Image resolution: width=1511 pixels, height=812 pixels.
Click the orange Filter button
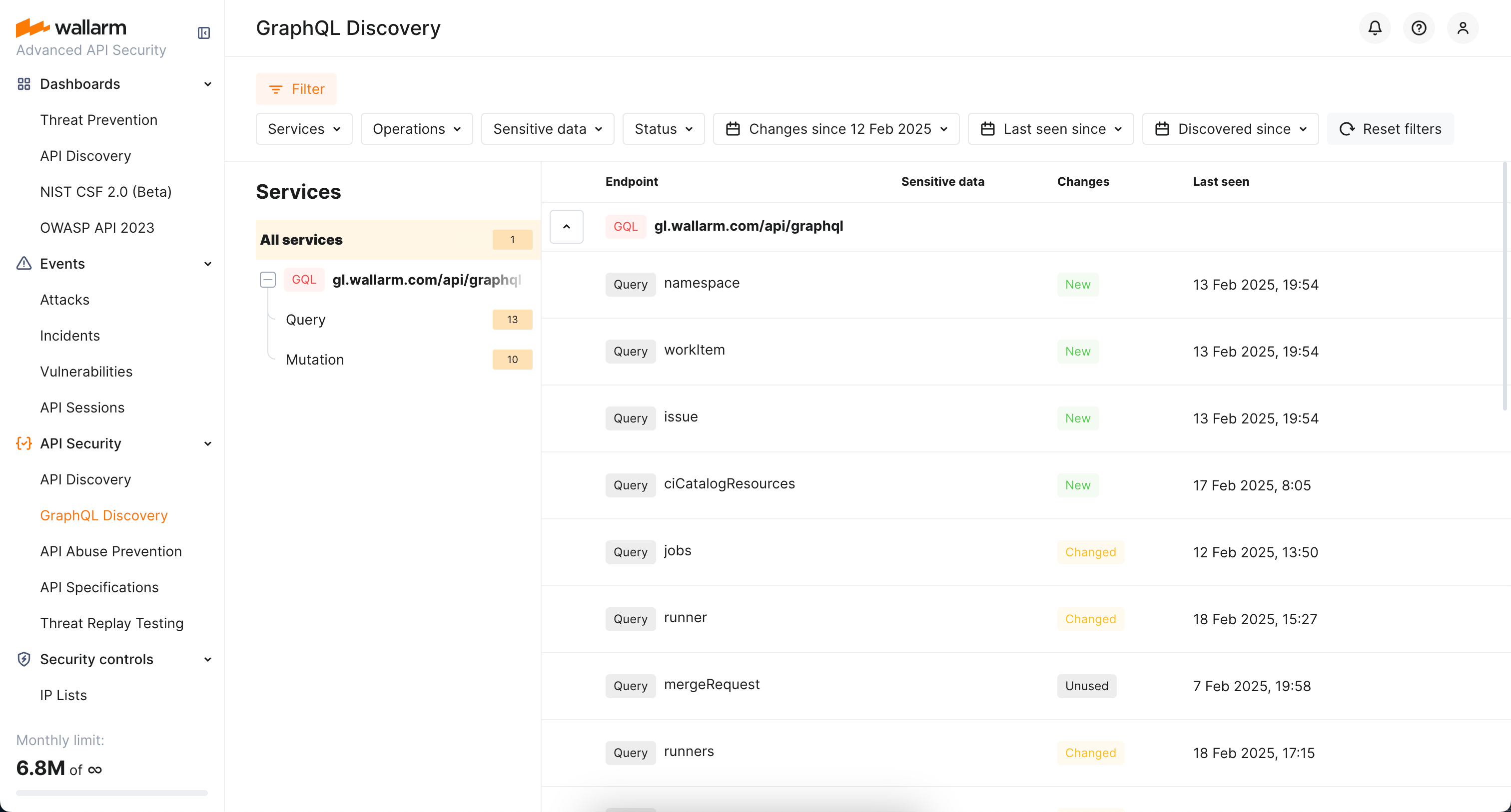[x=296, y=89]
